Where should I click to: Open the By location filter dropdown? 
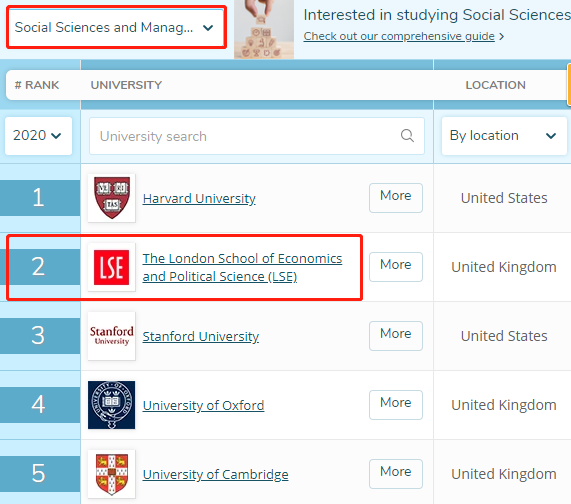coord(504,136)
